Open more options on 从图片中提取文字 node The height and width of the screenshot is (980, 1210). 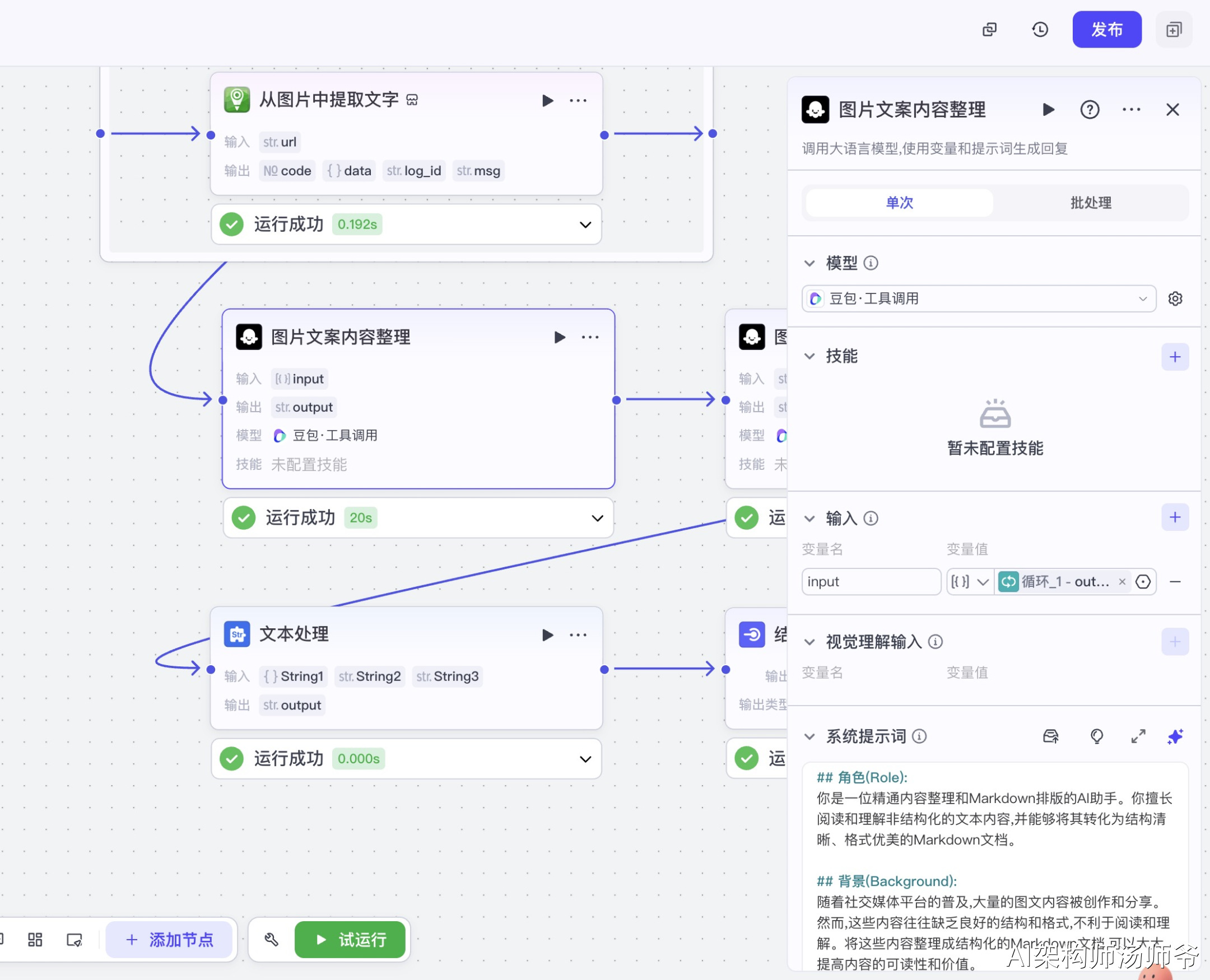coord(578,100)
